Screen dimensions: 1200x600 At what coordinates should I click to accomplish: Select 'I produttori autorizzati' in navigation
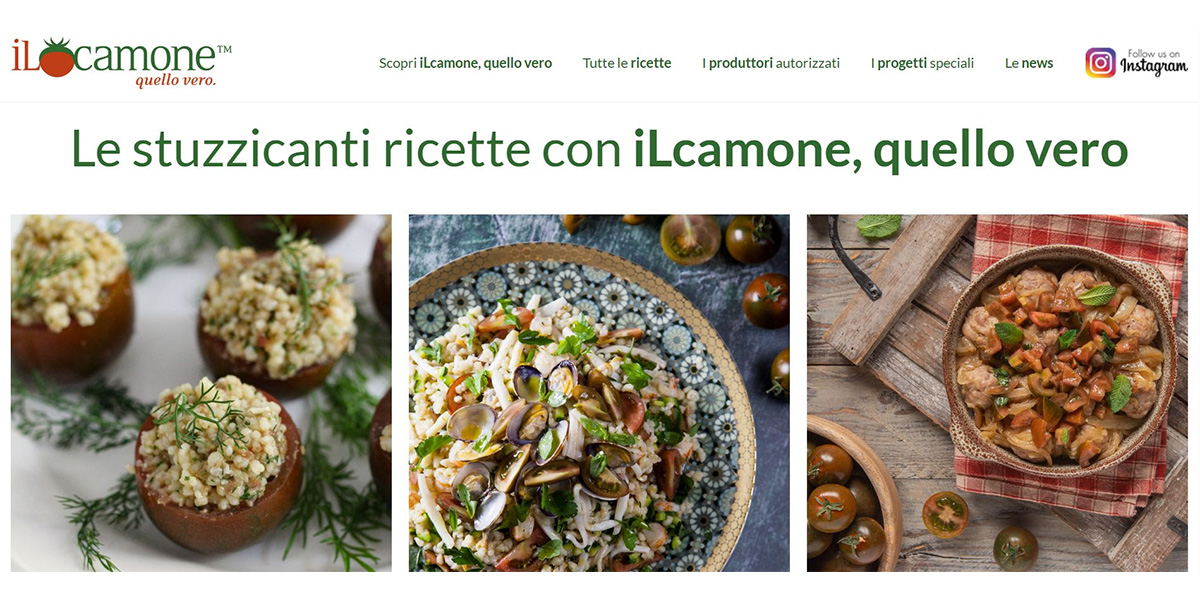(x=771, y=63)
